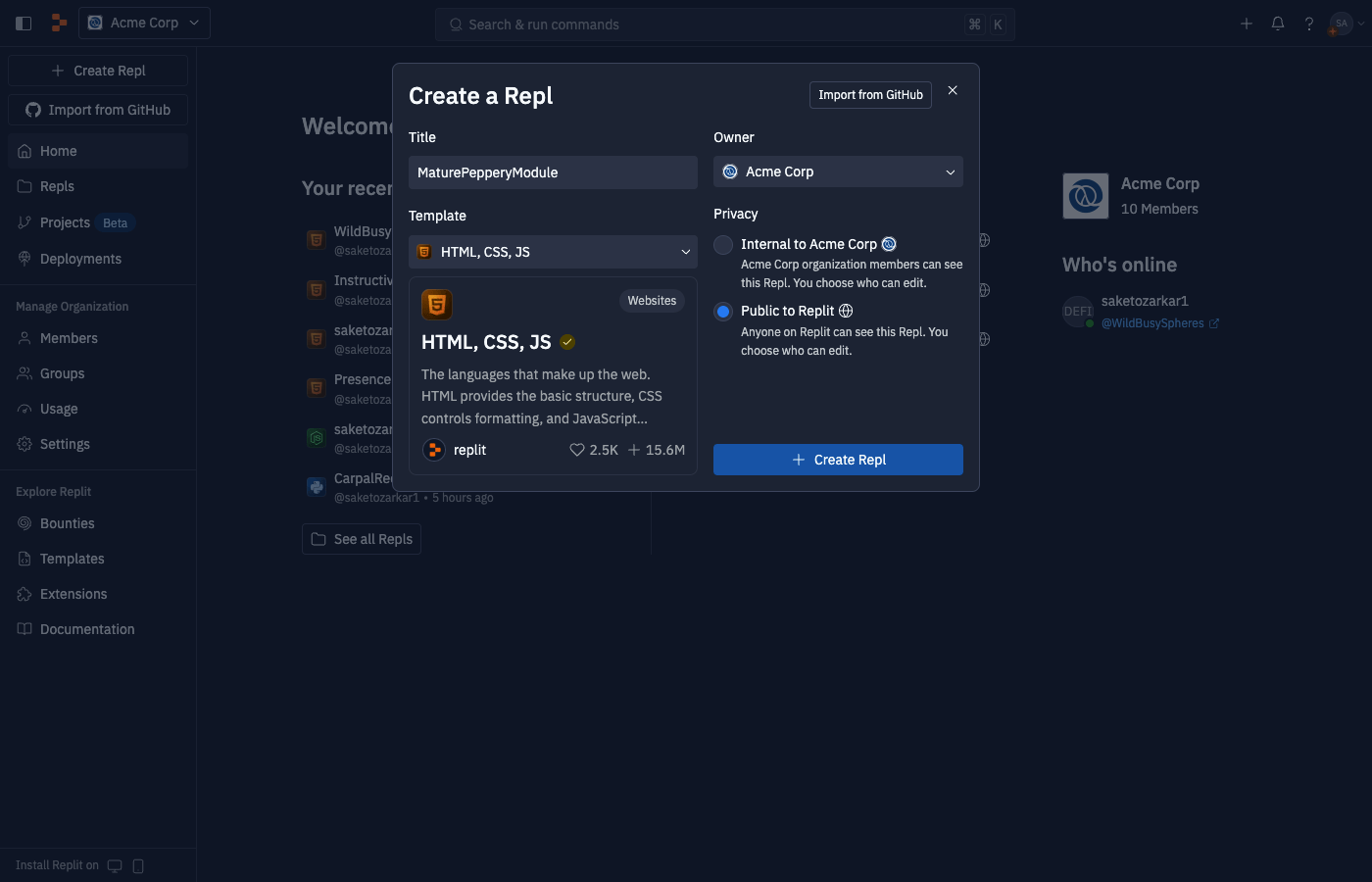
Task: Click the plus icon in top bar
Action: (1247, 24)
